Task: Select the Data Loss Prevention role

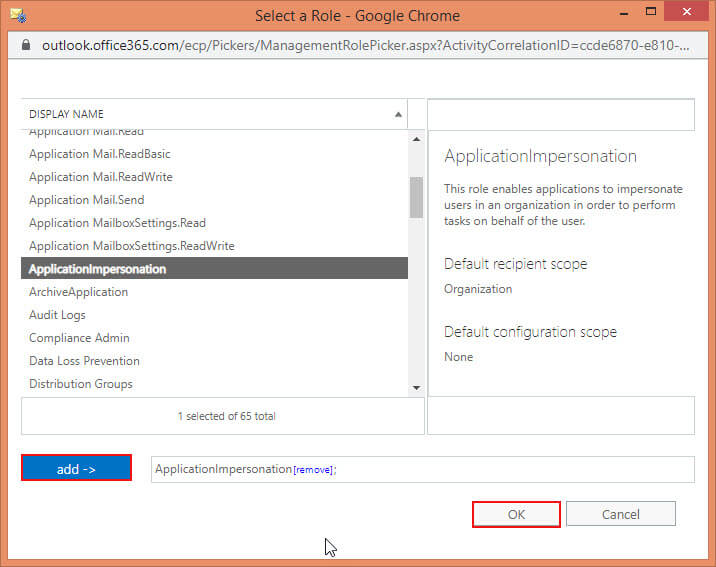Action: 214,361
